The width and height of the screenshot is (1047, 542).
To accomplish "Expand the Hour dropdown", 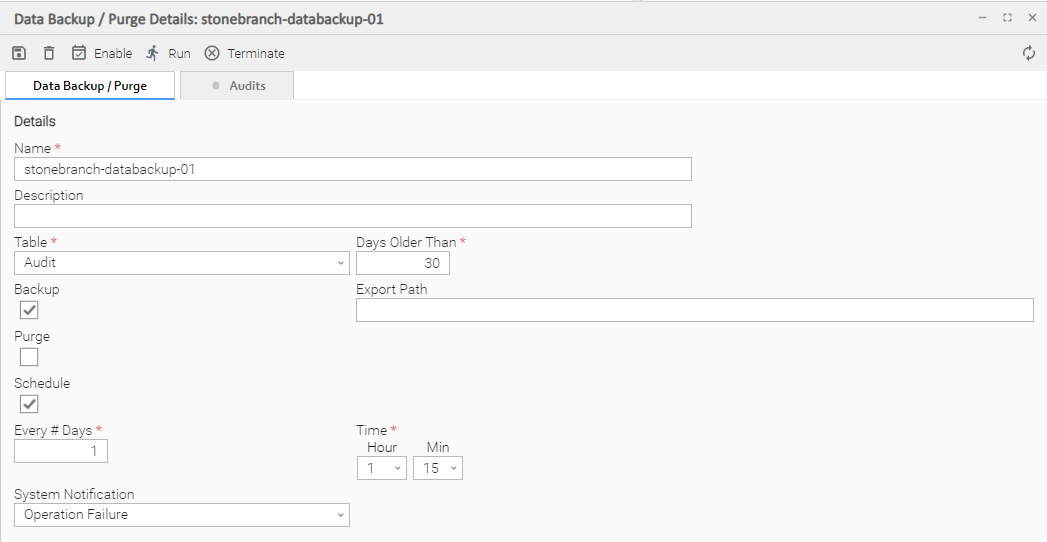I will pyautogui.click(x=381, y=468).
